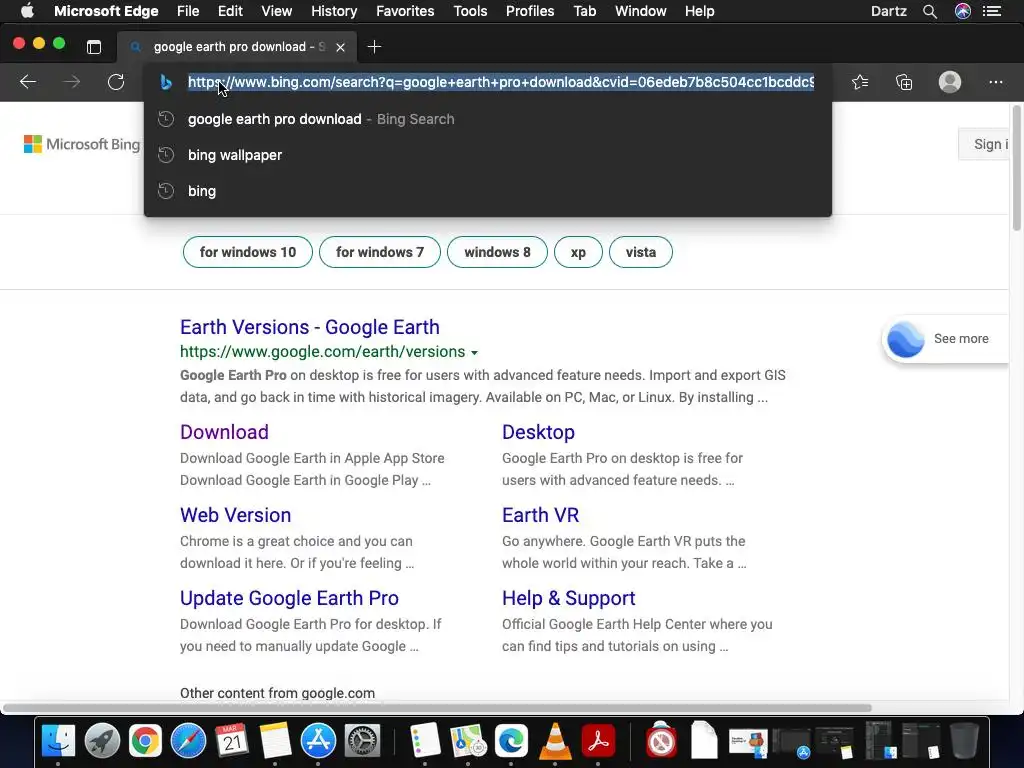Open the View menu
Image resolution: width=1024 pixels, height=768 pixels.
276,11
